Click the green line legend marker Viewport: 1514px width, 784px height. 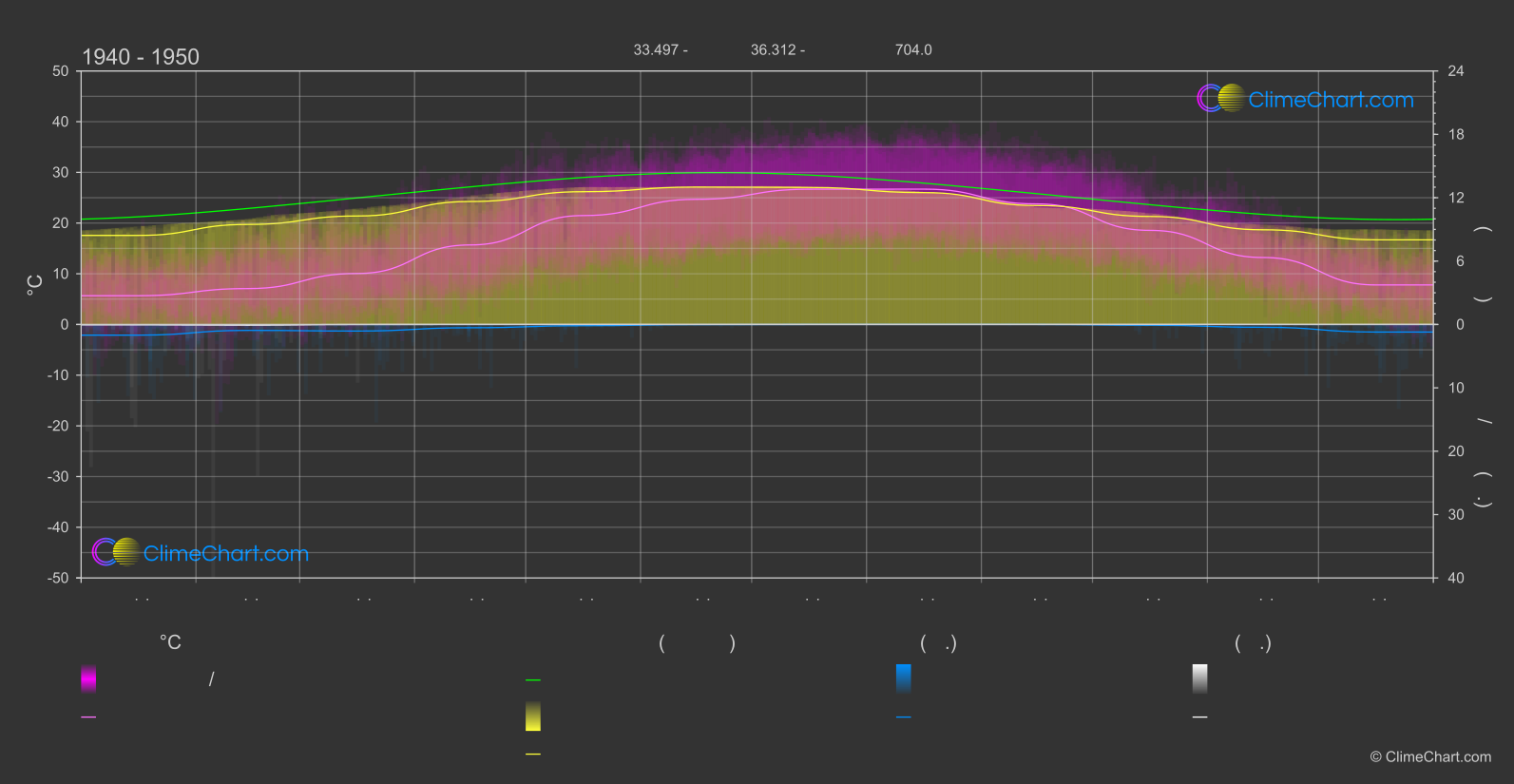533,680
